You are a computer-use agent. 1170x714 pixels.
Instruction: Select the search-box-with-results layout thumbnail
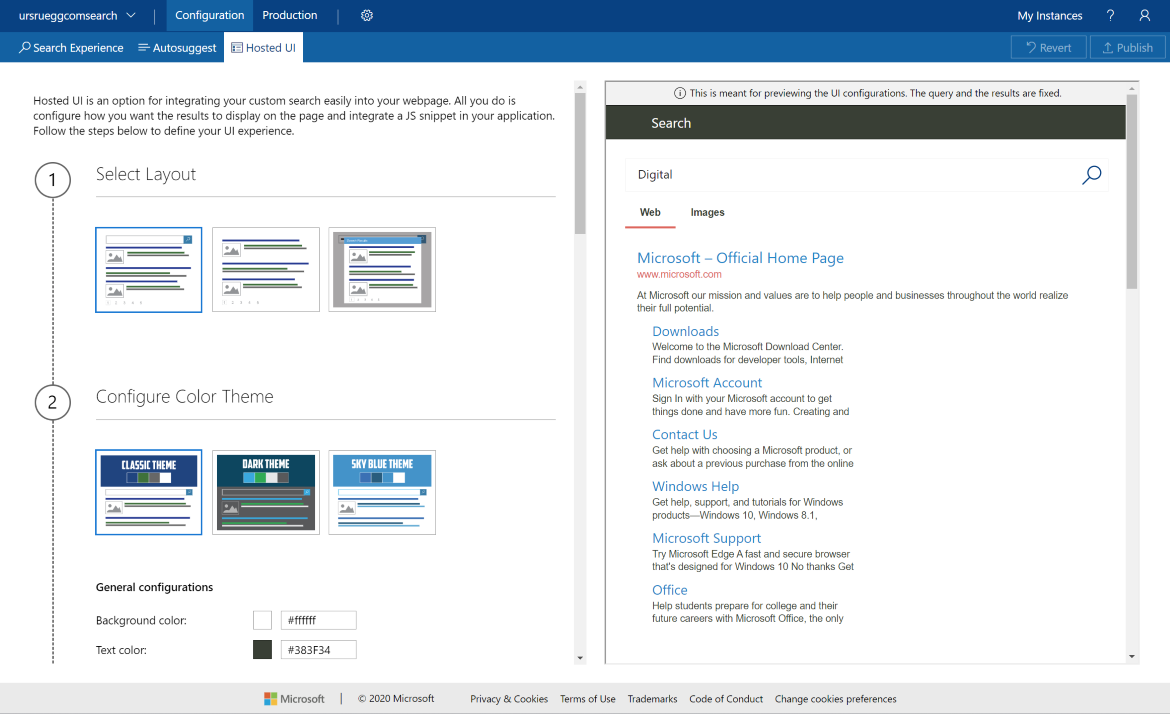click(x=148, y=269)
